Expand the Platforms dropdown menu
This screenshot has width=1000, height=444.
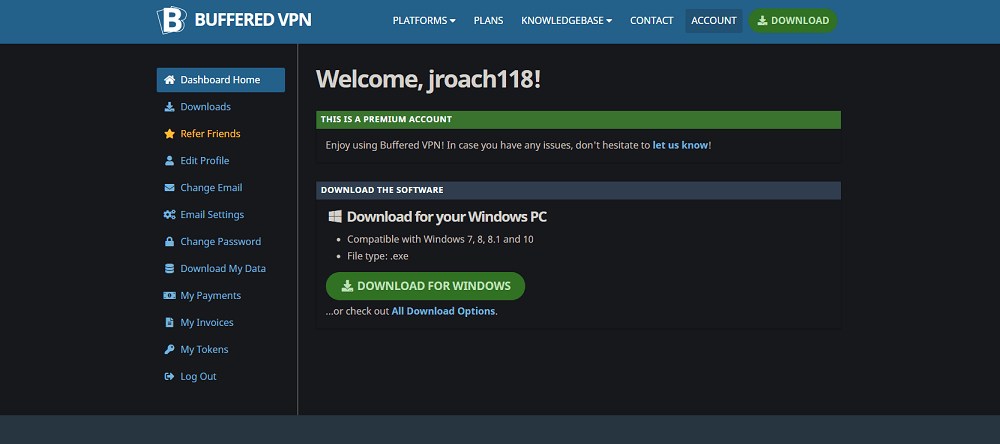424,20
